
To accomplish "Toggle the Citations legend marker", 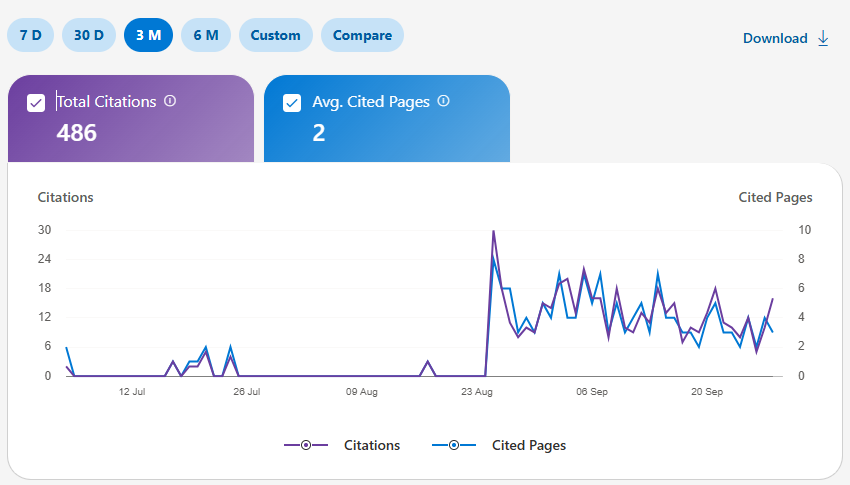I will tap(306, 445).
